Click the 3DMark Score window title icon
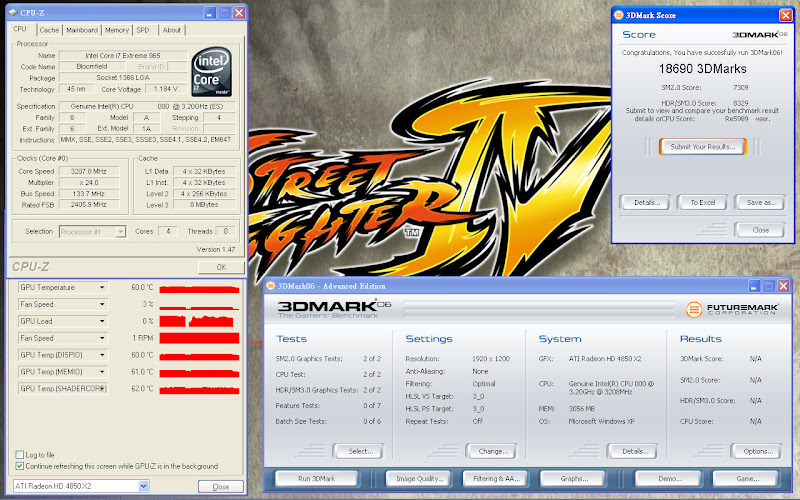Image resolution: width=800 pixels, height=500 pixels. pos(618,15)
